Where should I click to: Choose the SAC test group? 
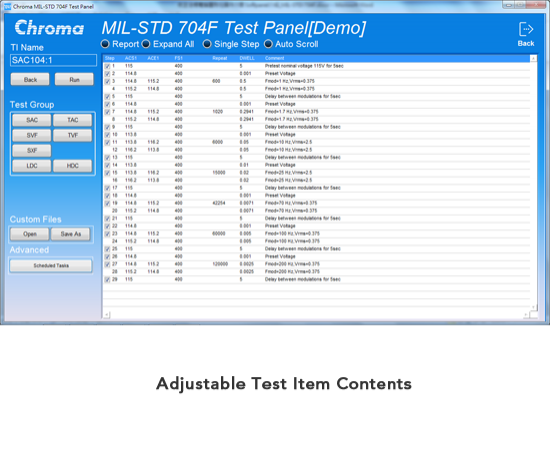coord(32,120)
